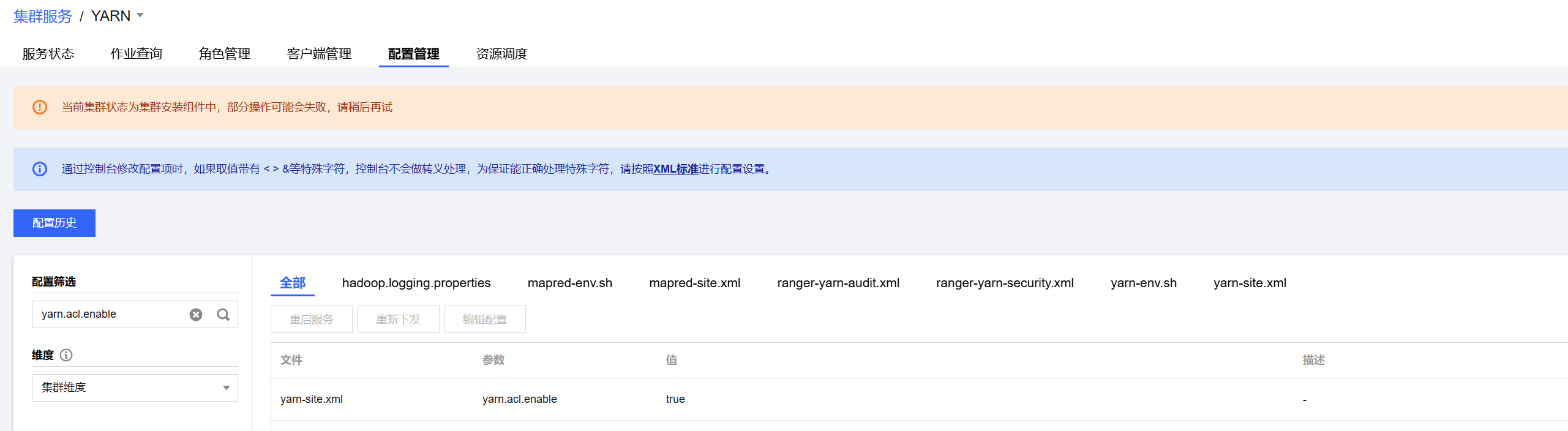The height and width of the screenshot is (431, 1568).
Task: Switch to the 服务状态 tab
Action: tap(48, 54)
